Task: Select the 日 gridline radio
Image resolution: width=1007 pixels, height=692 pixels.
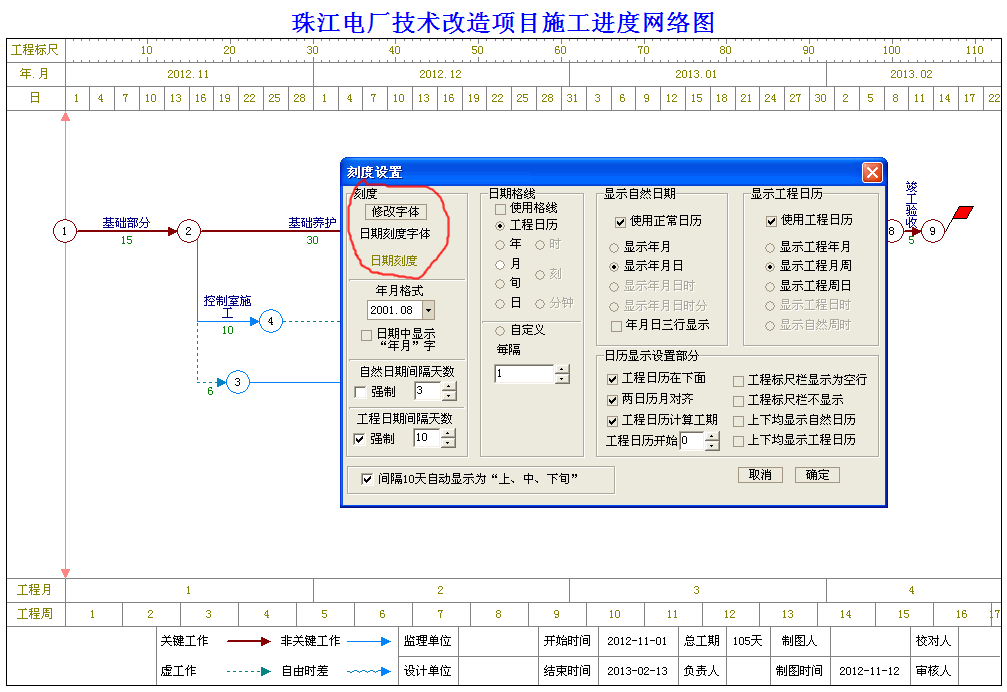Action: (x=500, y=304)
